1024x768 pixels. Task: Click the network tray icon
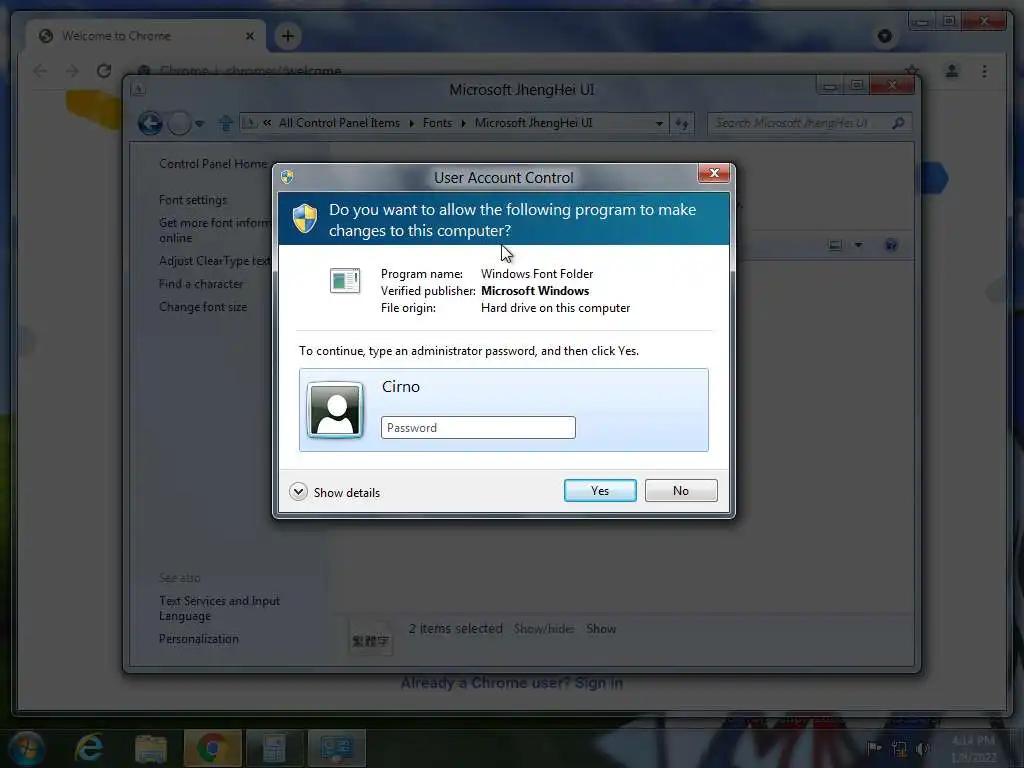[x=899, y=748]
